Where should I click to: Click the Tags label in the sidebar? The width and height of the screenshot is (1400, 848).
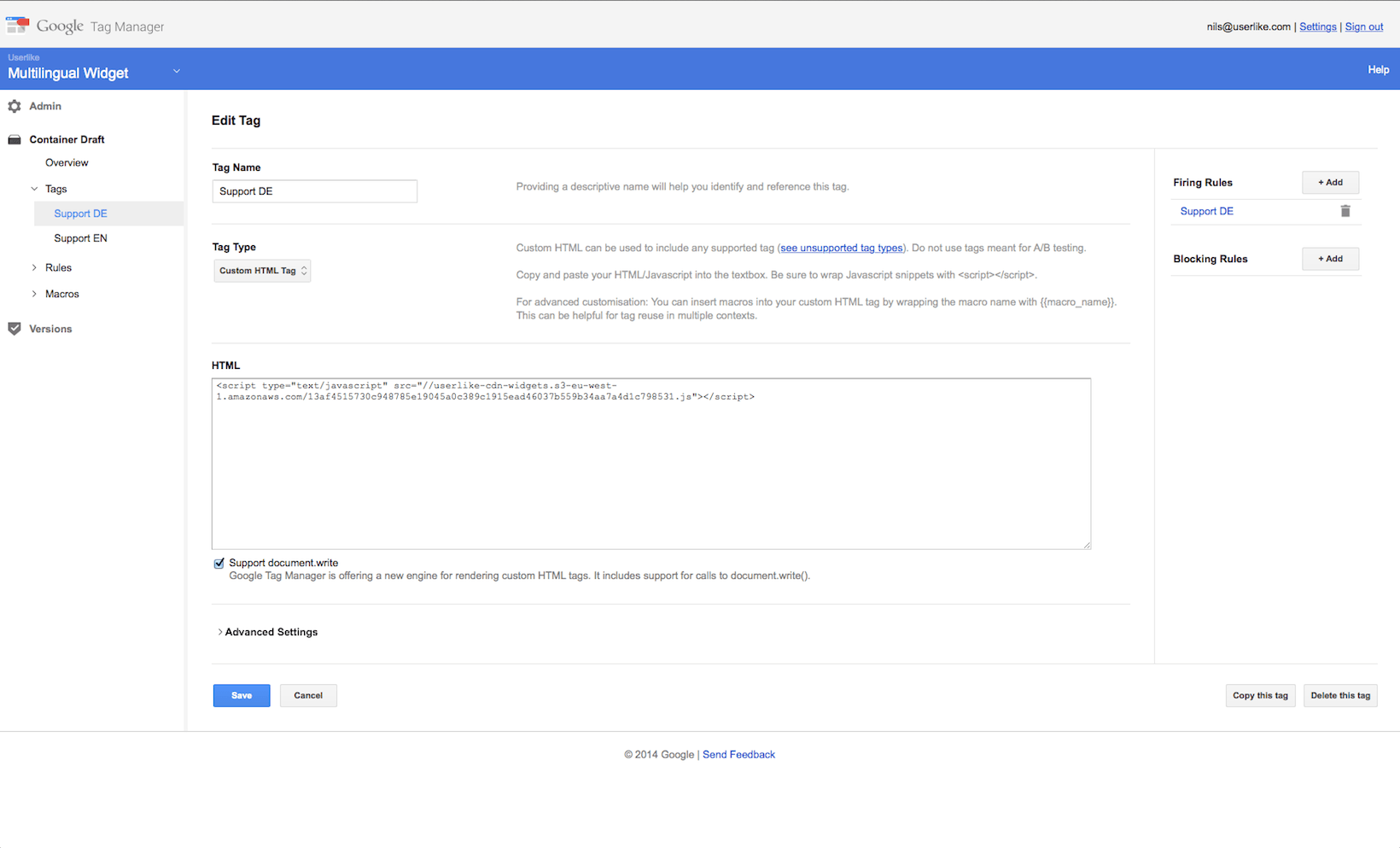[x=55, y=189]
